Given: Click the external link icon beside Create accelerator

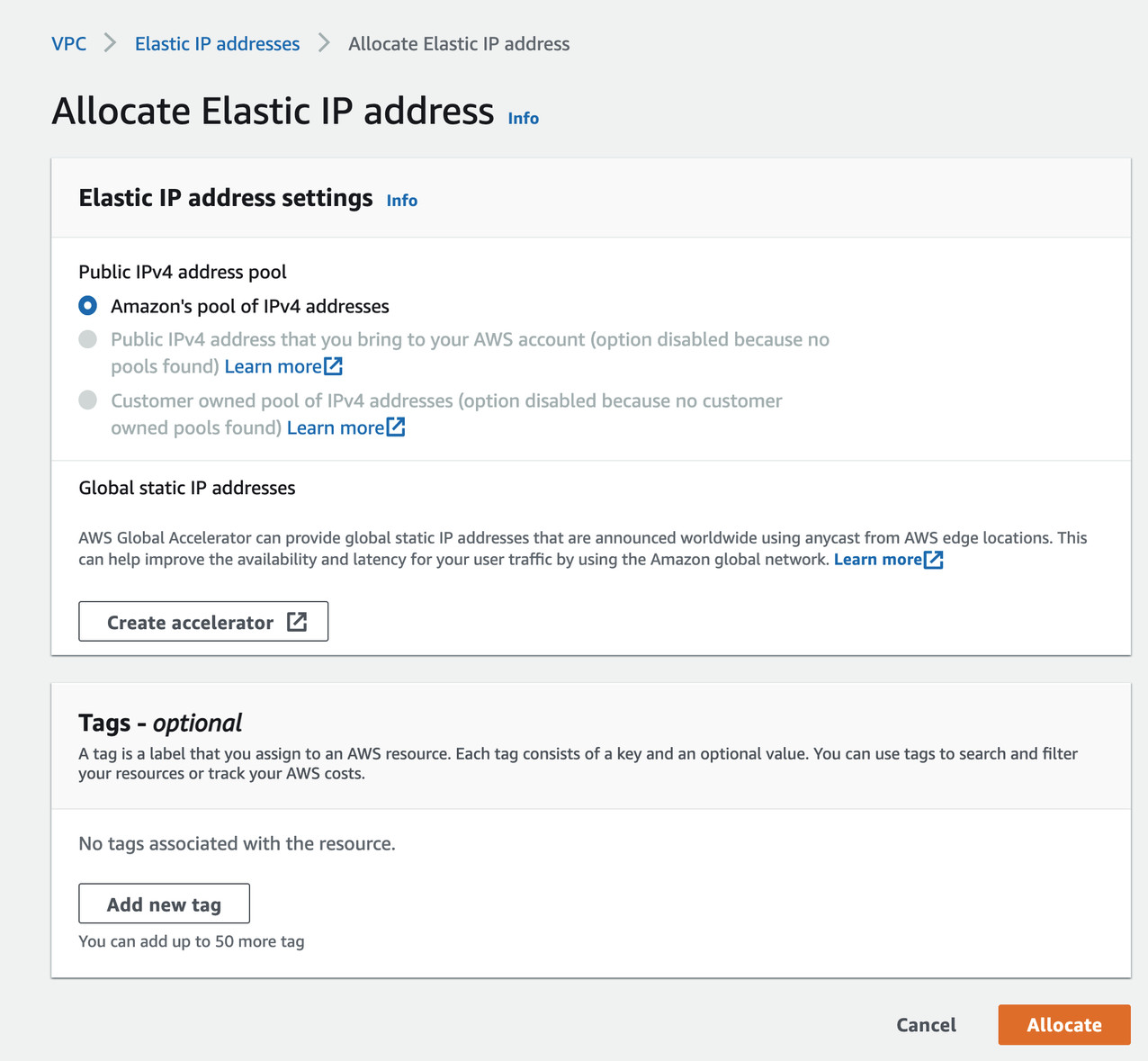Looking at the screenshot, I should (x=297, y=621).
